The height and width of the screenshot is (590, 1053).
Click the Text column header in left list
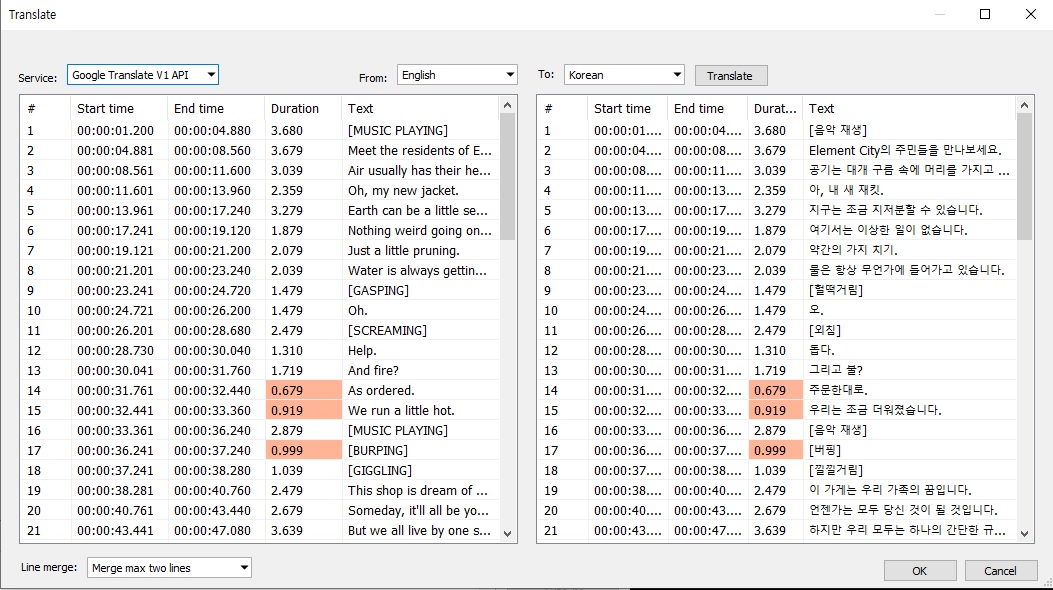click(x=421, y=109)
